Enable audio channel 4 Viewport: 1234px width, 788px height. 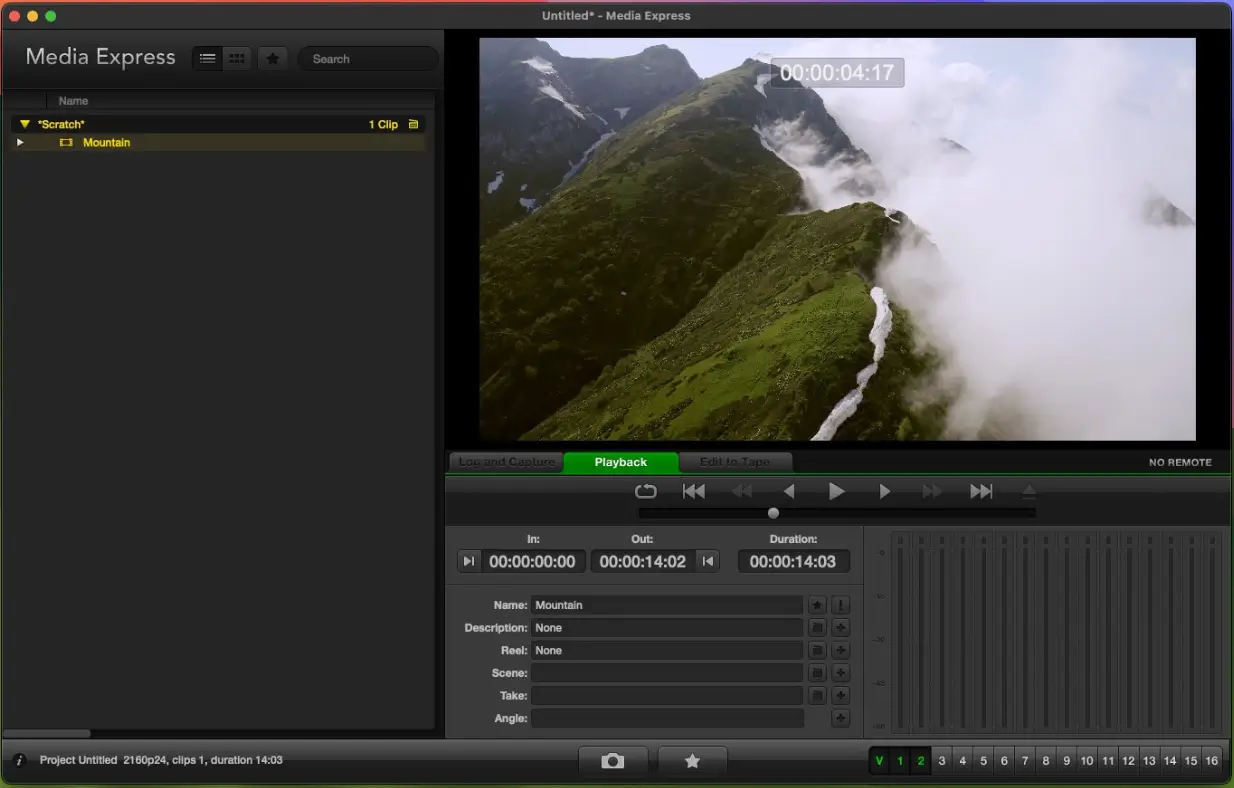coord(963,761)
